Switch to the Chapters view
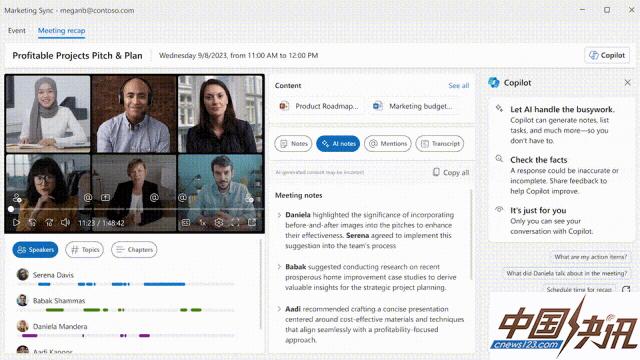Screen dimensions: 640x360 pyautogui.click(x=134, y=249)
